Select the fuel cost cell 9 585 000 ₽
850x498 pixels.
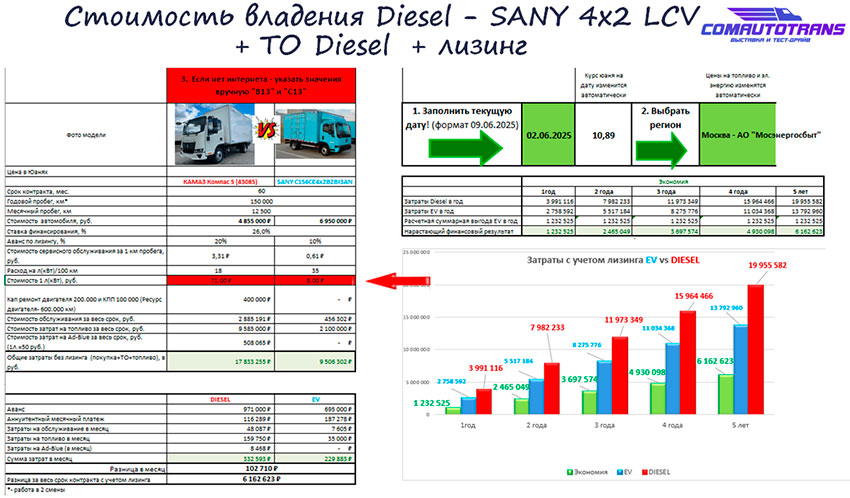(221, 329)
